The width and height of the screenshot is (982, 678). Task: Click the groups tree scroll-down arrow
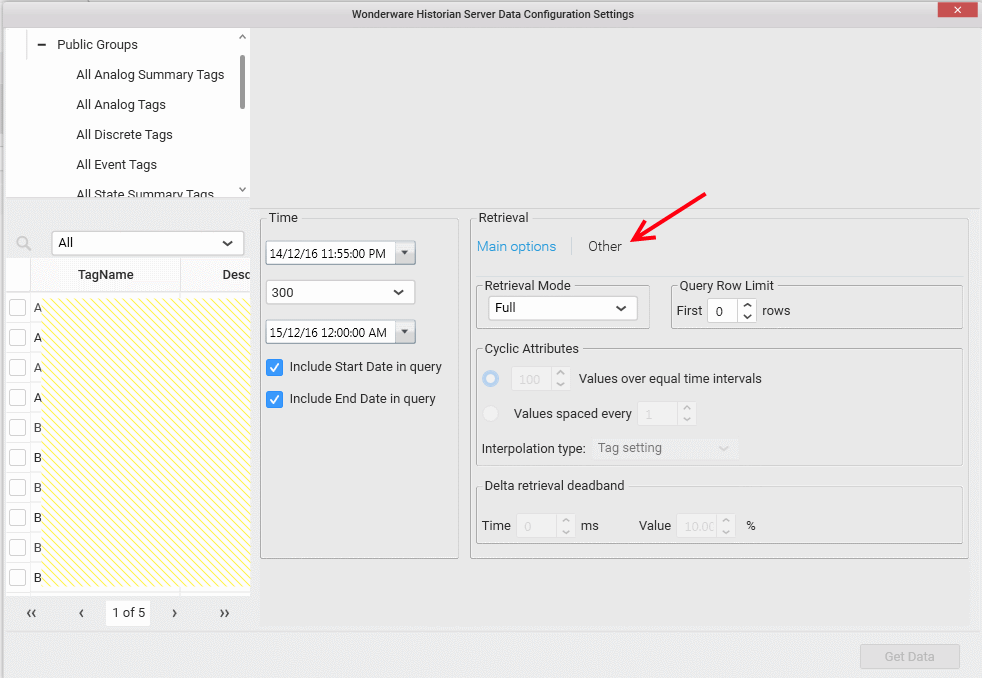point(242,190)
